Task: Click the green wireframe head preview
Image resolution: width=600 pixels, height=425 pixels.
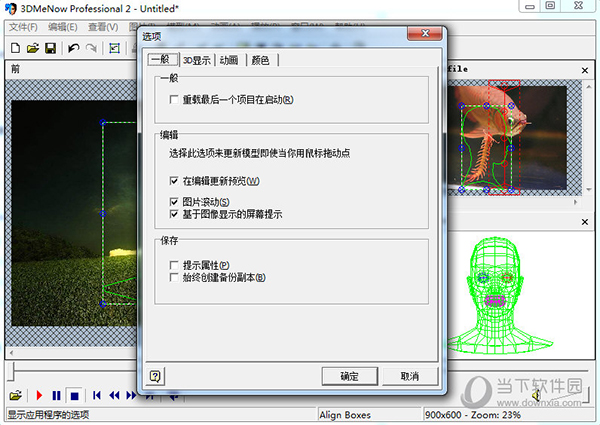Action: click(x=500, y=295)
